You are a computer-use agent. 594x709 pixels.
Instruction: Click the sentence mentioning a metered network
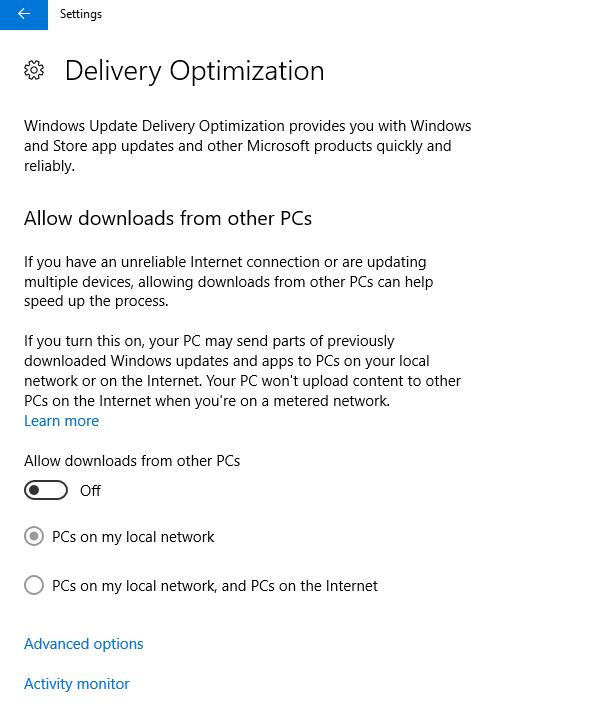[x=242, y=391]
